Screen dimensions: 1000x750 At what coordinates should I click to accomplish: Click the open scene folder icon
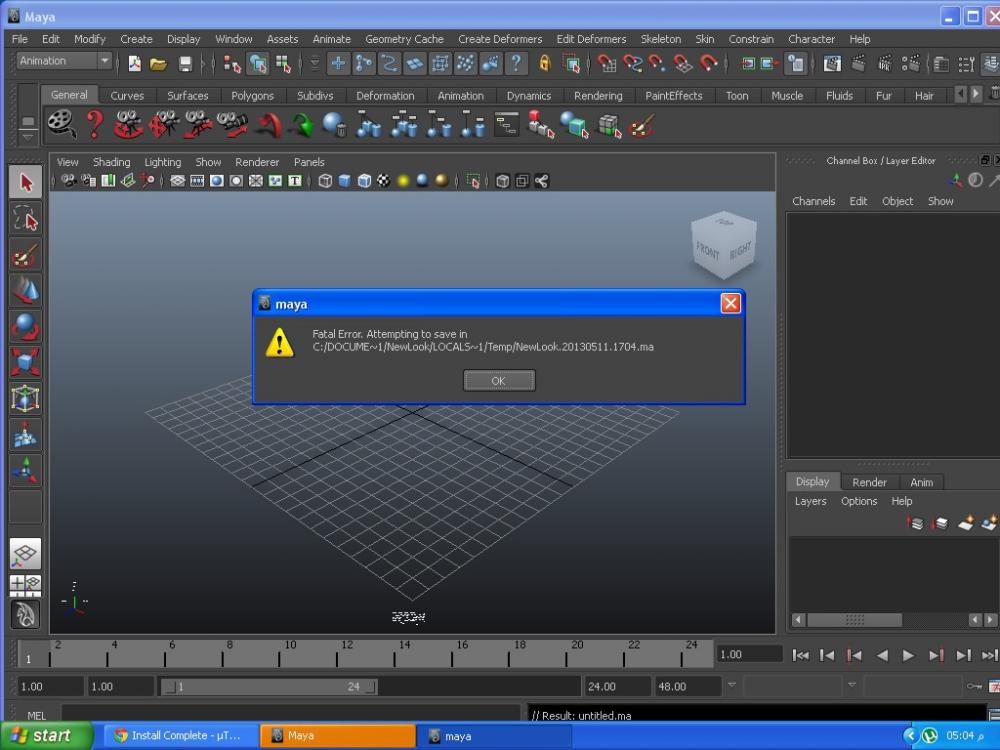coord(158,63)
